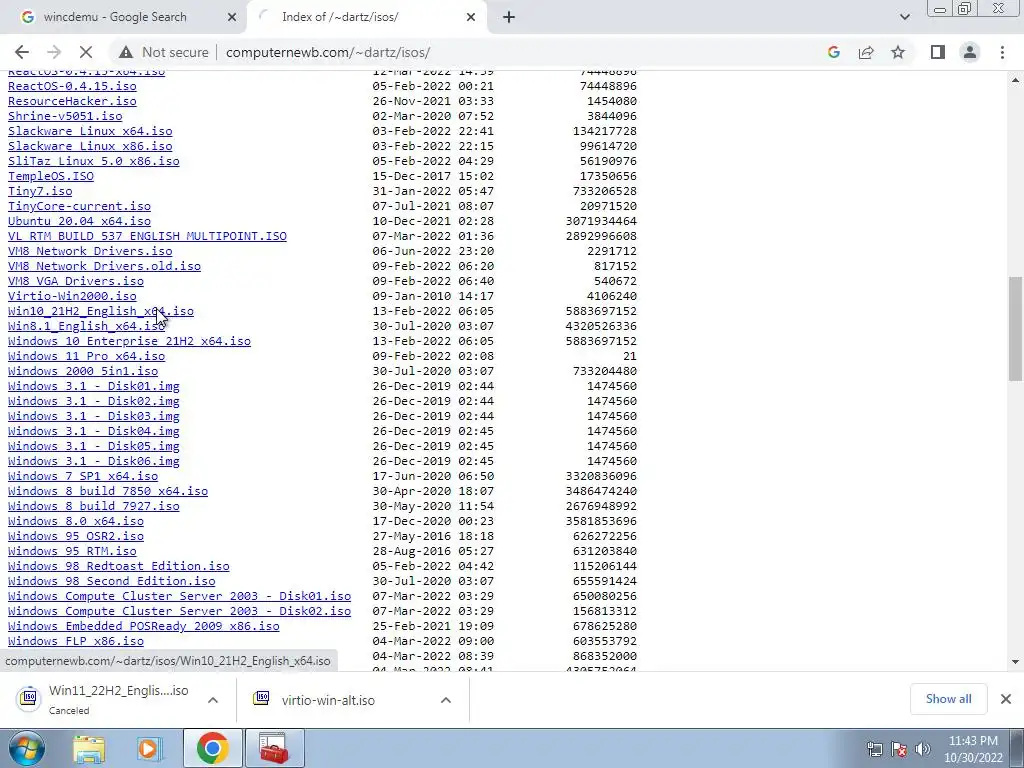Download Win10_21H2_English_x64.iso
This screenshot has width=1024, height=768.
coord(101,312)
